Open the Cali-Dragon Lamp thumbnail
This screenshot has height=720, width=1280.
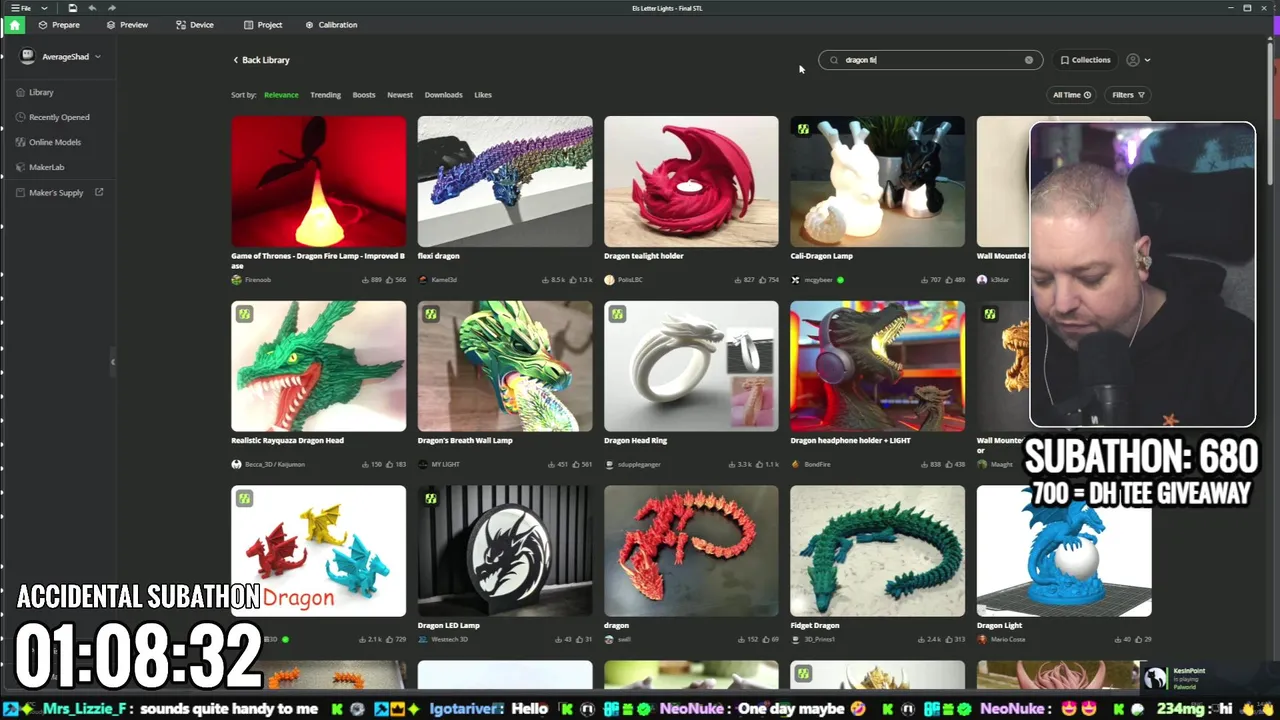[877, 181]
